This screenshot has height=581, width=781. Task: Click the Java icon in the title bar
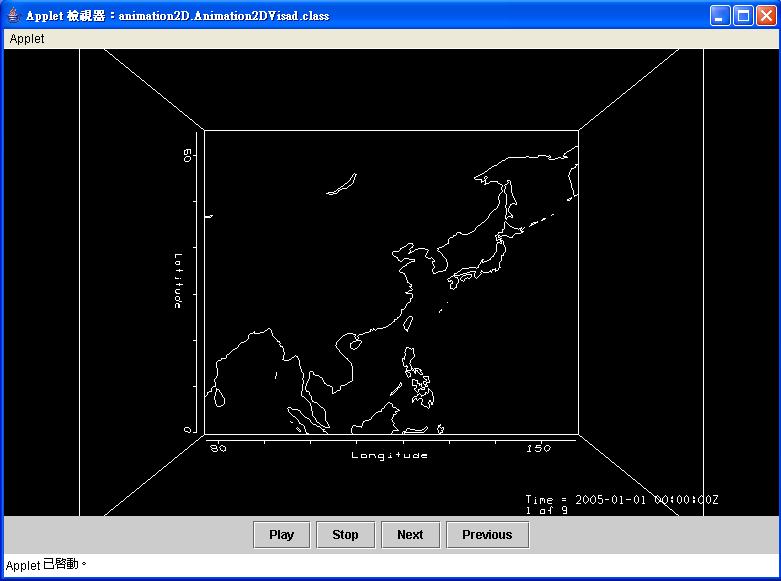[14, 15]
